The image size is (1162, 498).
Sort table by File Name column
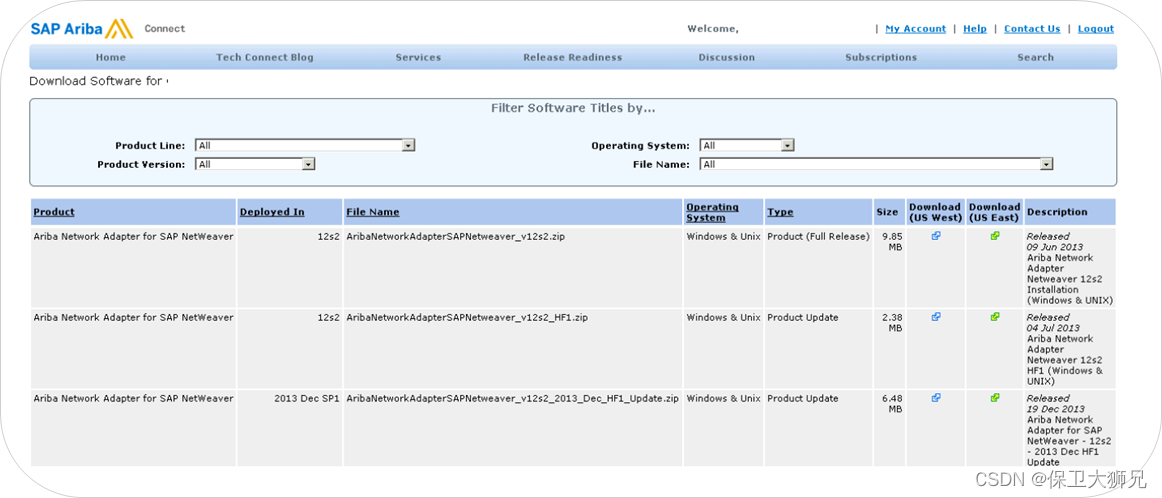373,212
